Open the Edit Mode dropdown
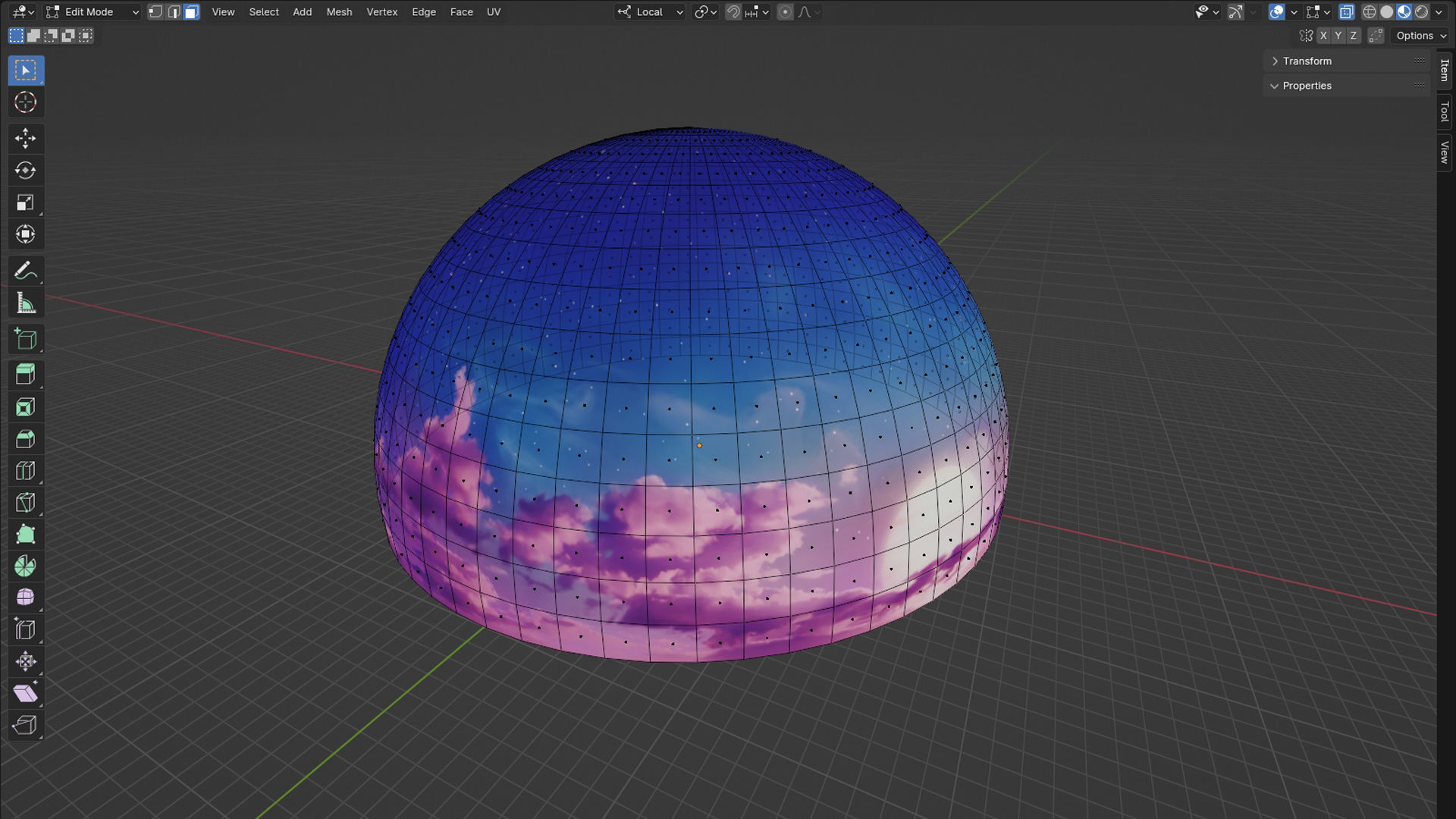The image size is (1456, 819). (x=93, y=12)
